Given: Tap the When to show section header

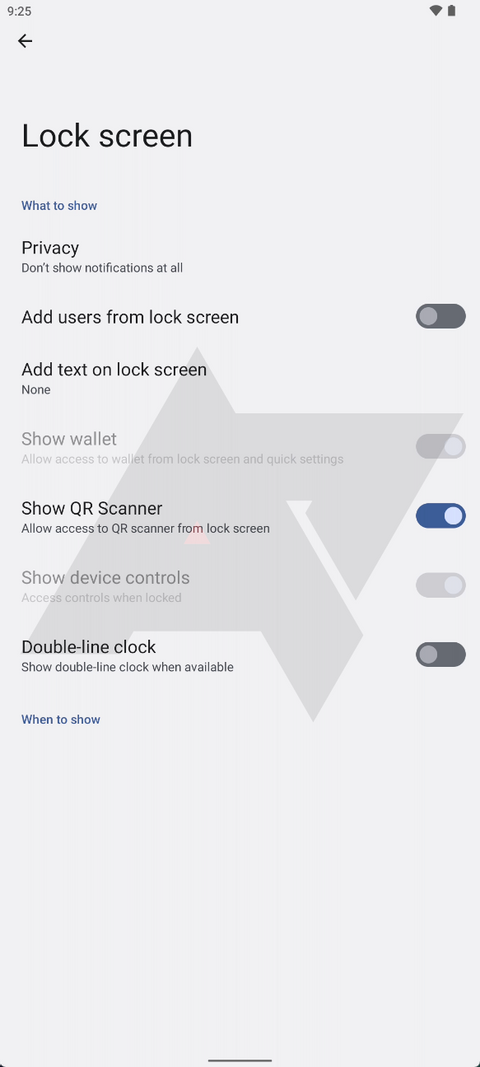Looking at the screenshot, I should click(61, 719).
